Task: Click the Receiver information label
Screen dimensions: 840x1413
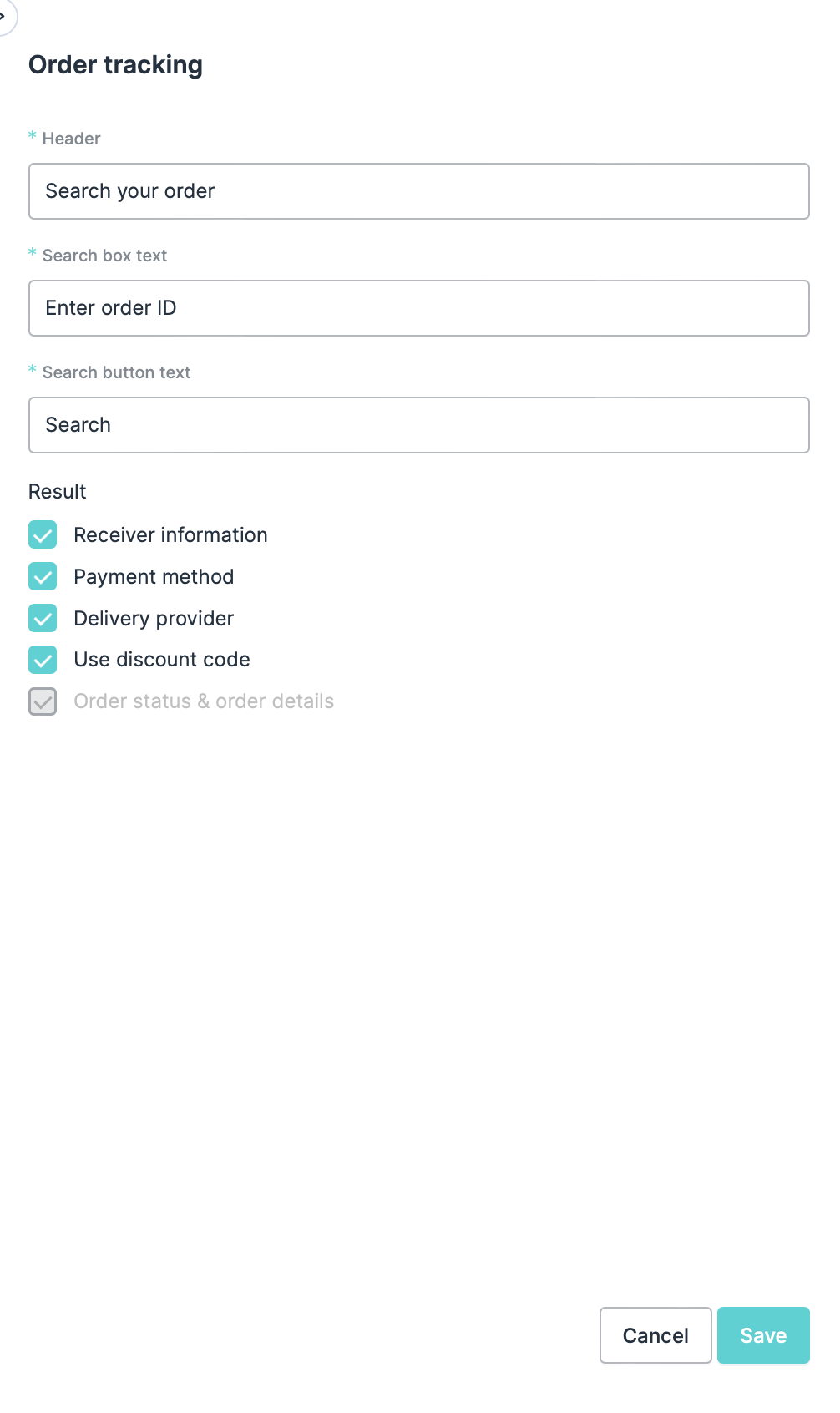Action: coord(170,535)
